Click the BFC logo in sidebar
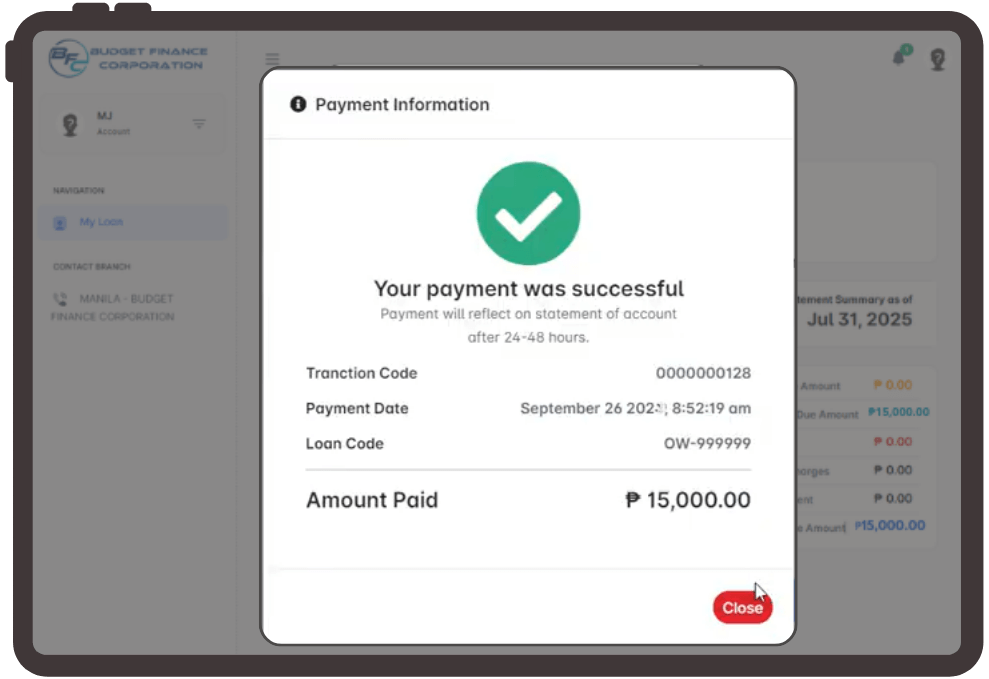989x679 pixels. [x=69, y=59]
